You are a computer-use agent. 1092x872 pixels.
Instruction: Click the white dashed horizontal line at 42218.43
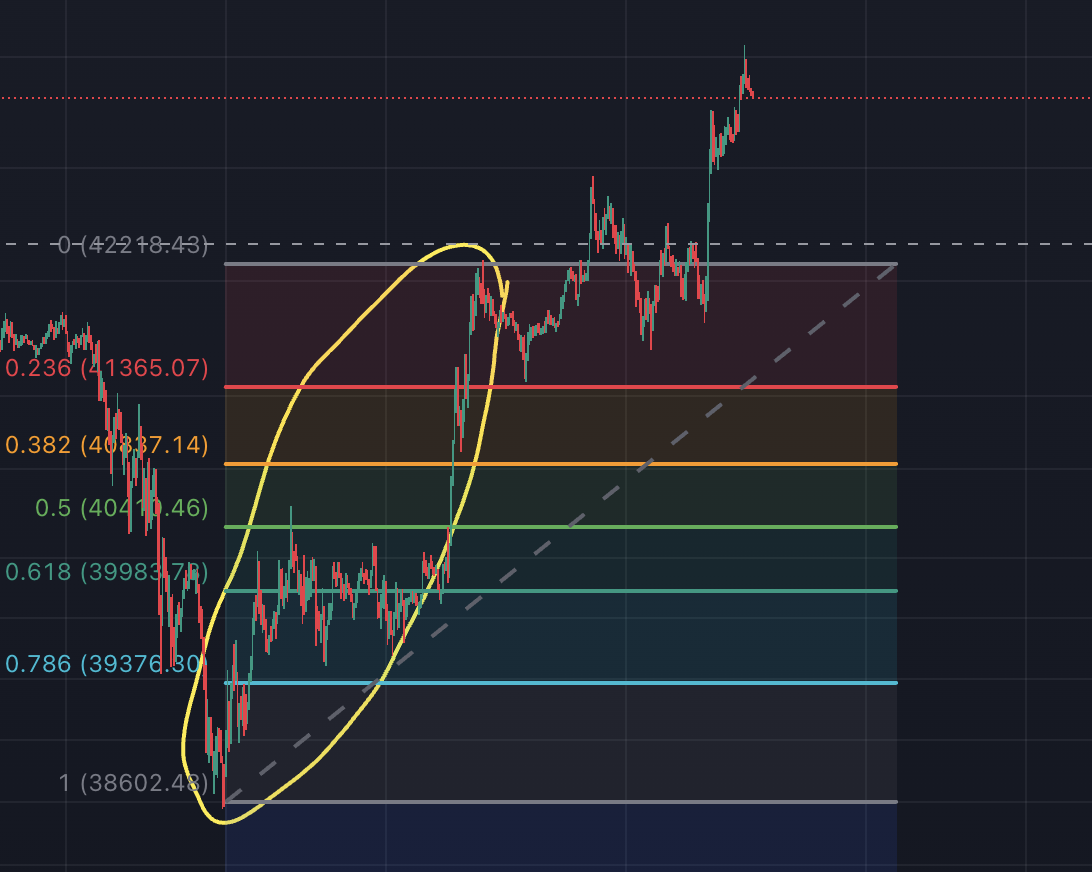960,244
